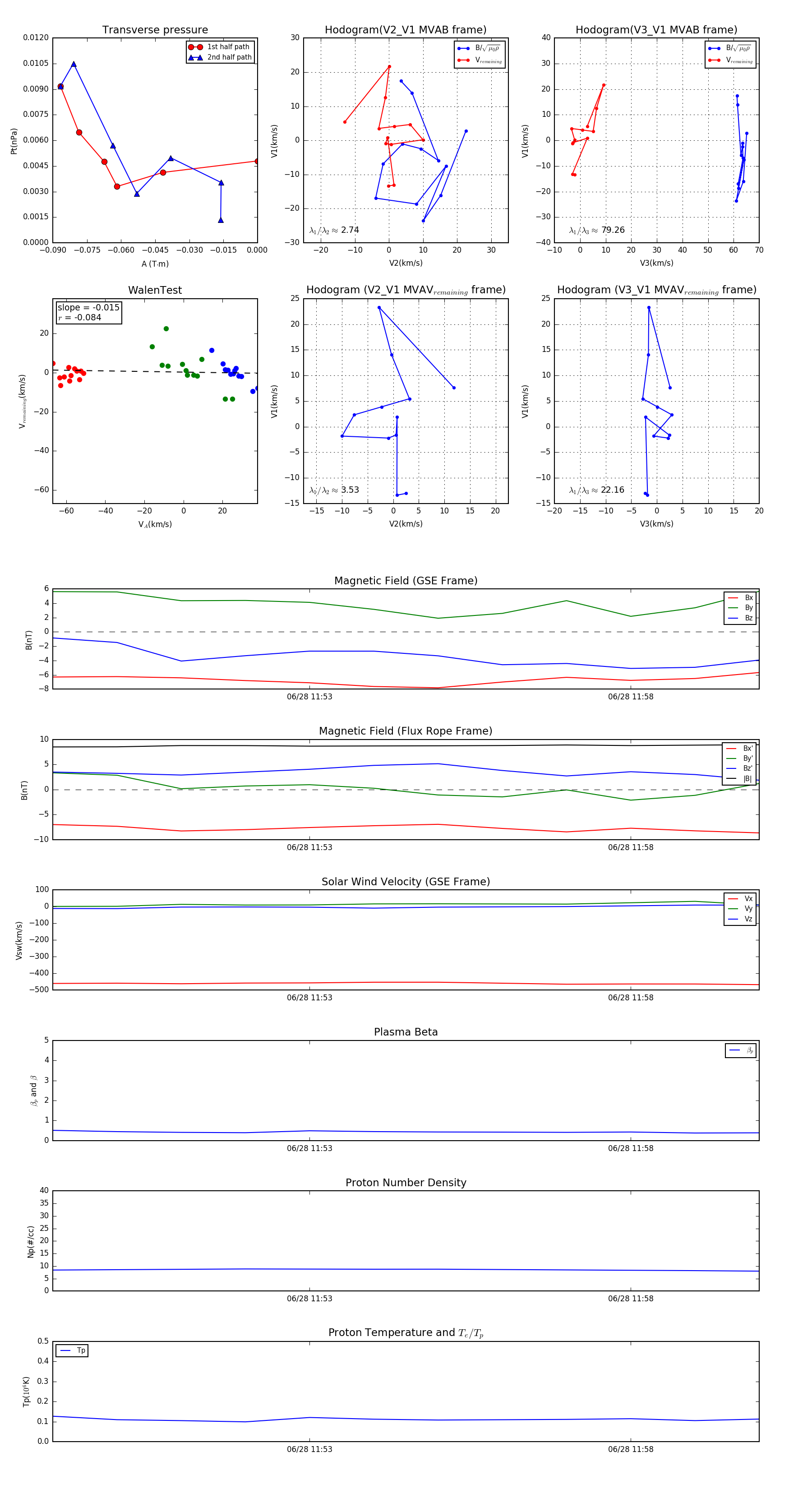This screenshot has width=812, height=1489.
Task: Click the '1st half path' legend entry
Action: (x=220, y=47)
